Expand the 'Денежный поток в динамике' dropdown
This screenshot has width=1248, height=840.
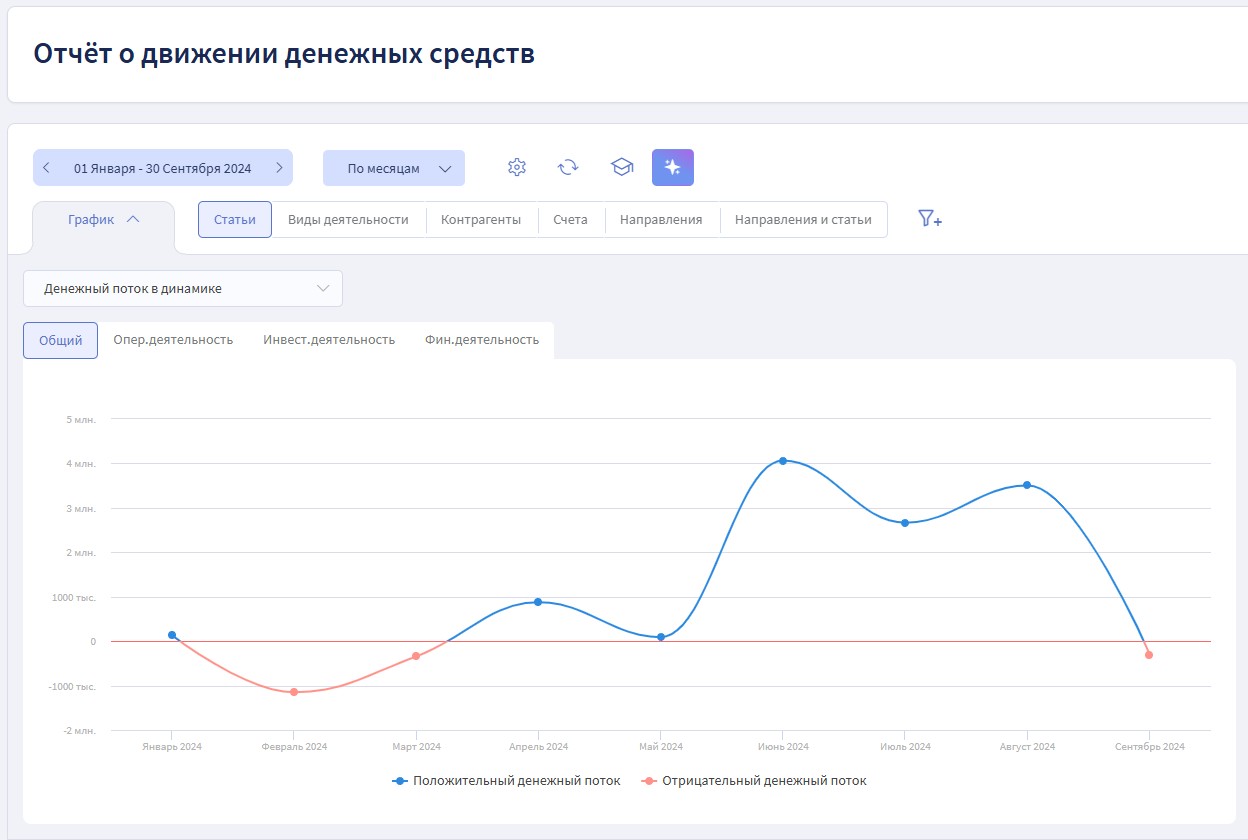[x=183, y=289]
